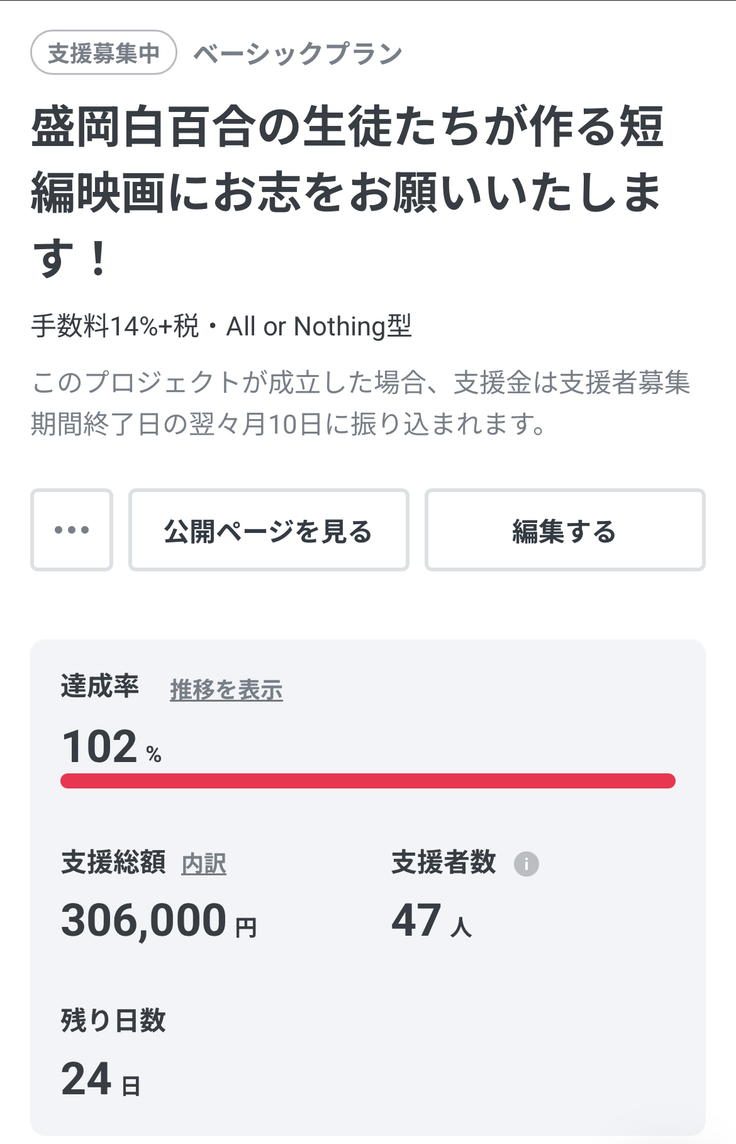This screenshot has height=1144, width=736.
Task: Show the 内訳 breakdown link
Action: coord(203,864)
